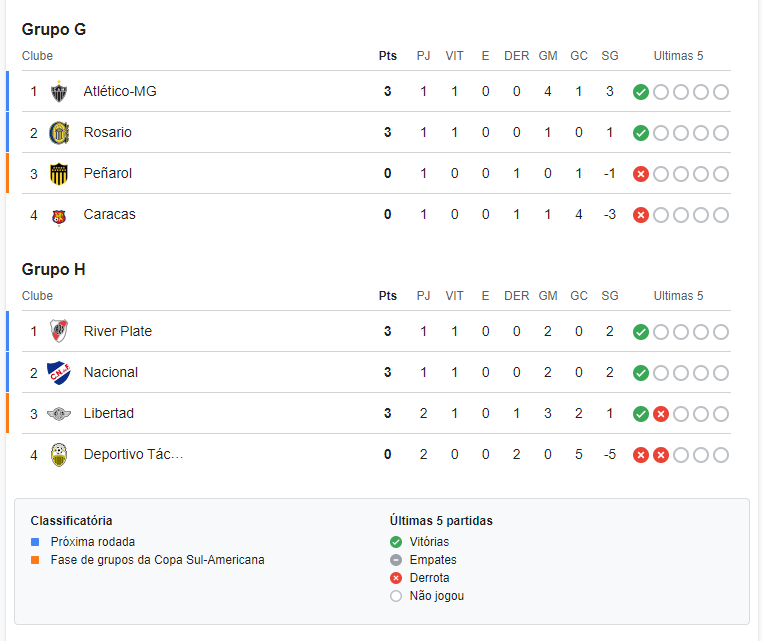The image size is (762, 641).
Task: Click the Atlético-MG club crest
Action: click(59, 91)
